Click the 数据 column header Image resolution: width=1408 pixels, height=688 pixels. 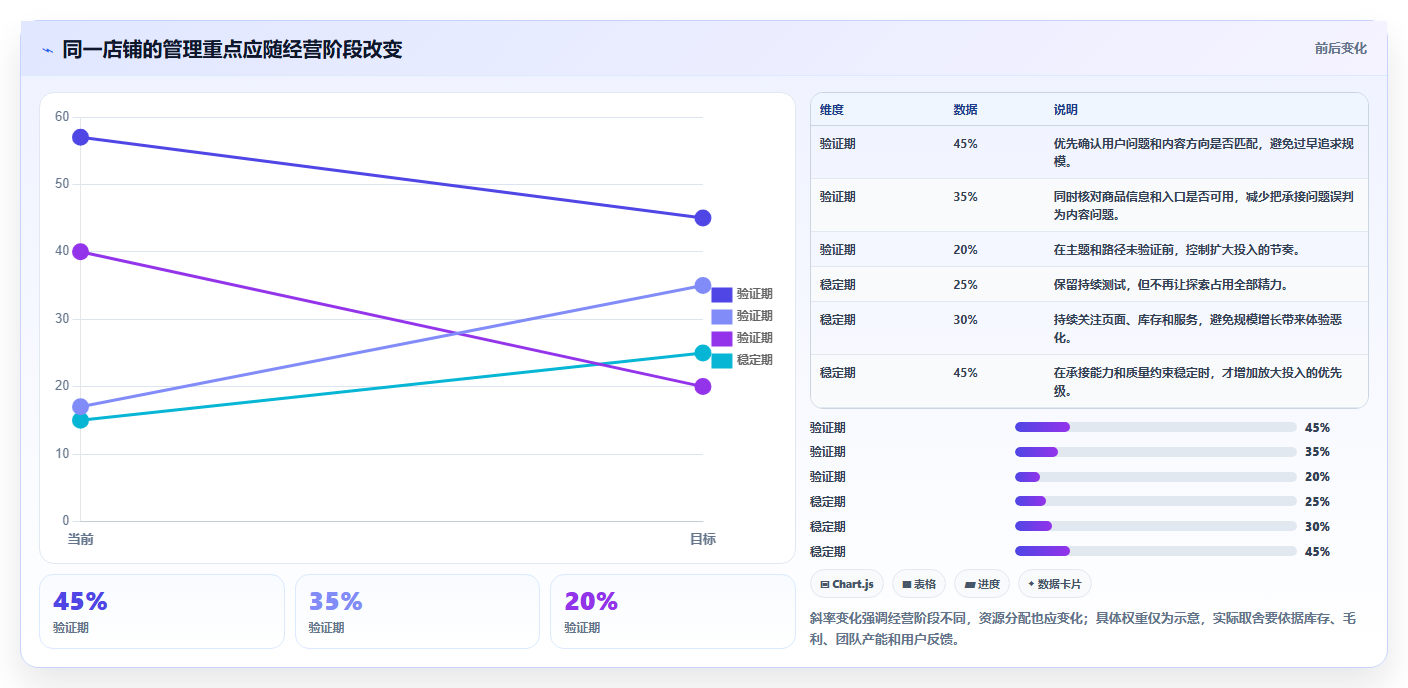pos(965,110)
